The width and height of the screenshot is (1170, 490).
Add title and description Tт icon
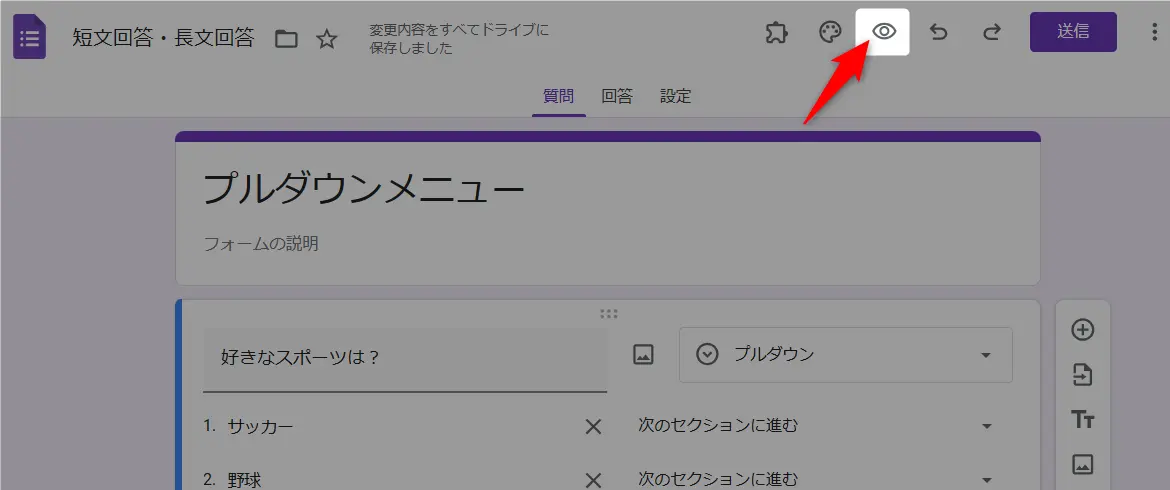click(x=1082, y=420)
